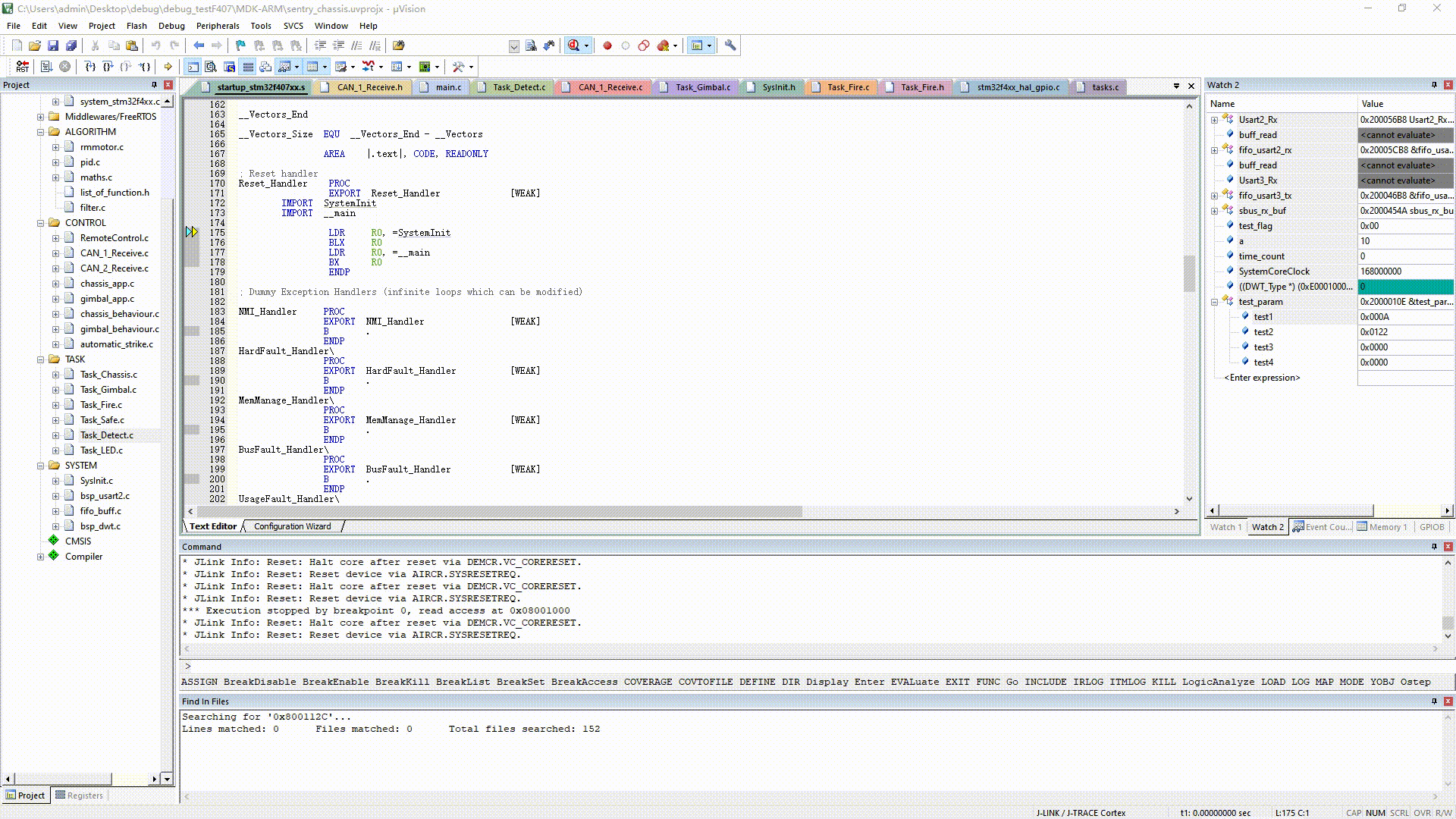Open Configuration wrench icon in top toolbar
The width and height of the screenshot is (1456, 819).
[730, 45]
